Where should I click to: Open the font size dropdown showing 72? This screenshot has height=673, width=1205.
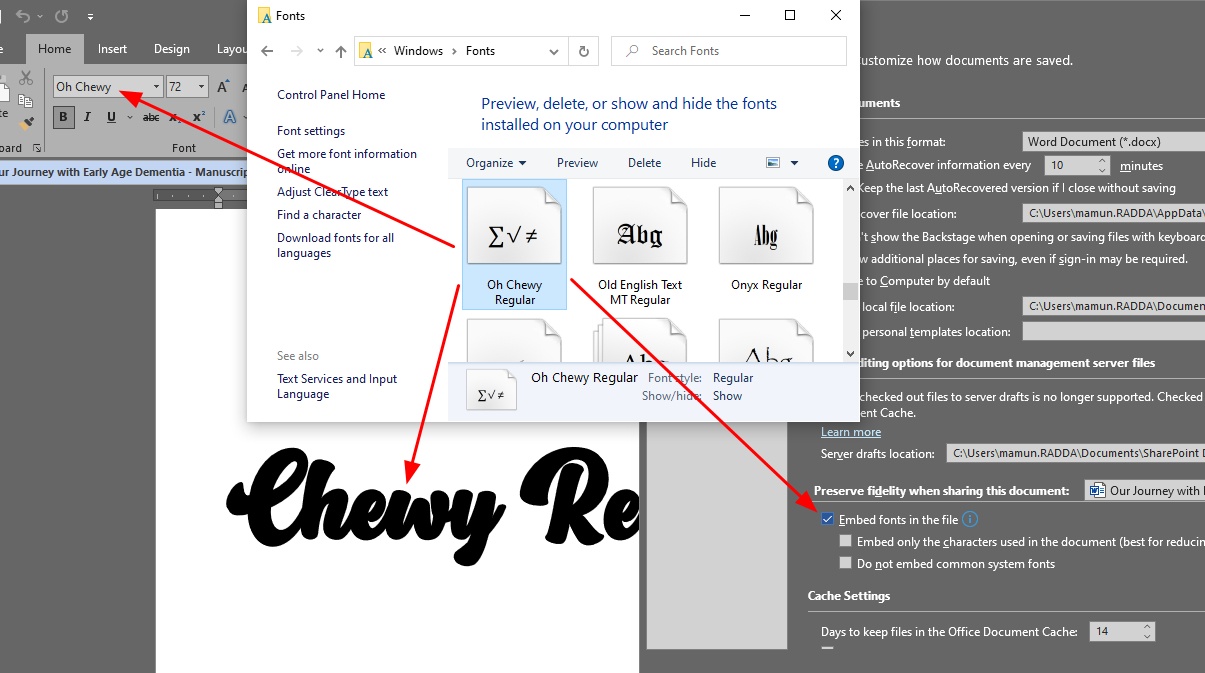(201, 87)
